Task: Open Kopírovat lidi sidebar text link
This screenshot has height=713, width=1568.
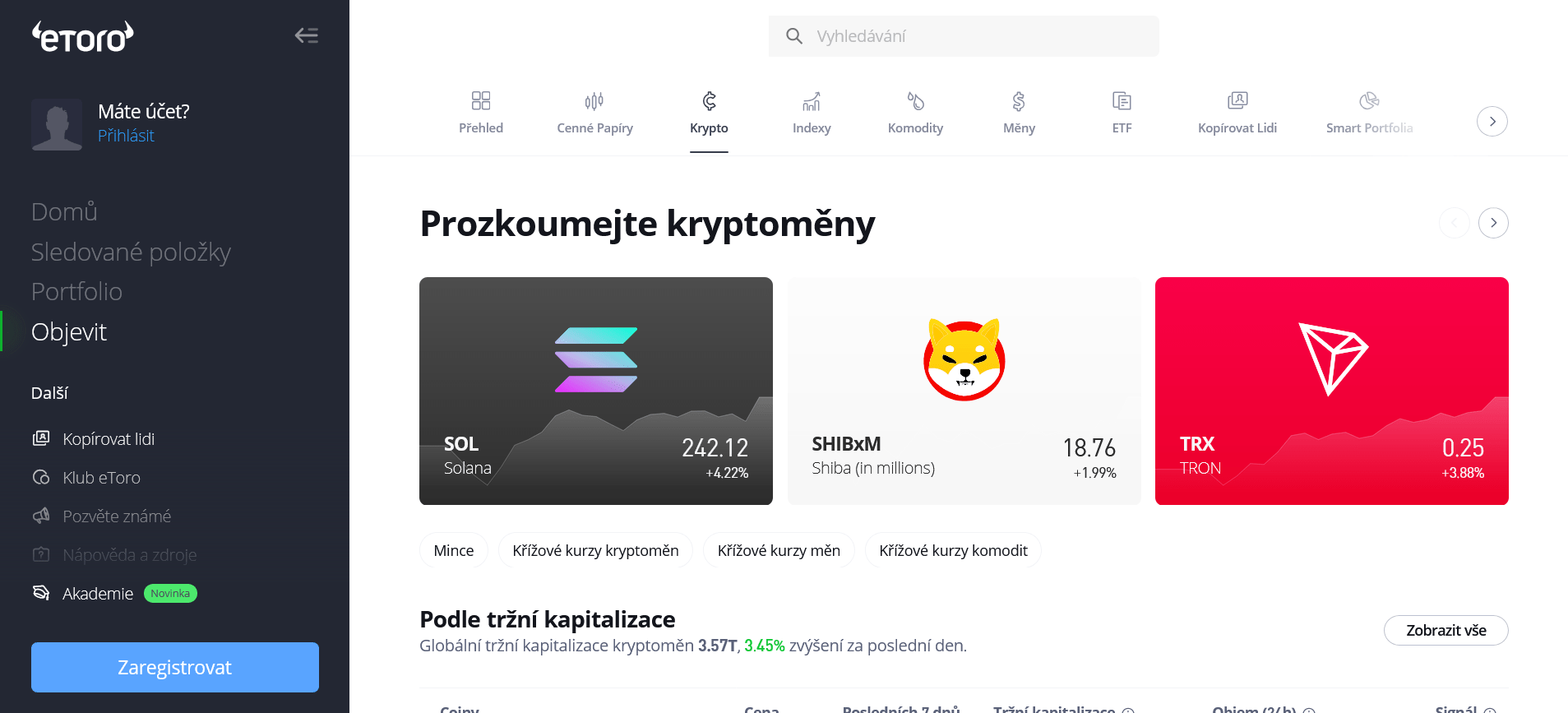Action: [109, 439]
